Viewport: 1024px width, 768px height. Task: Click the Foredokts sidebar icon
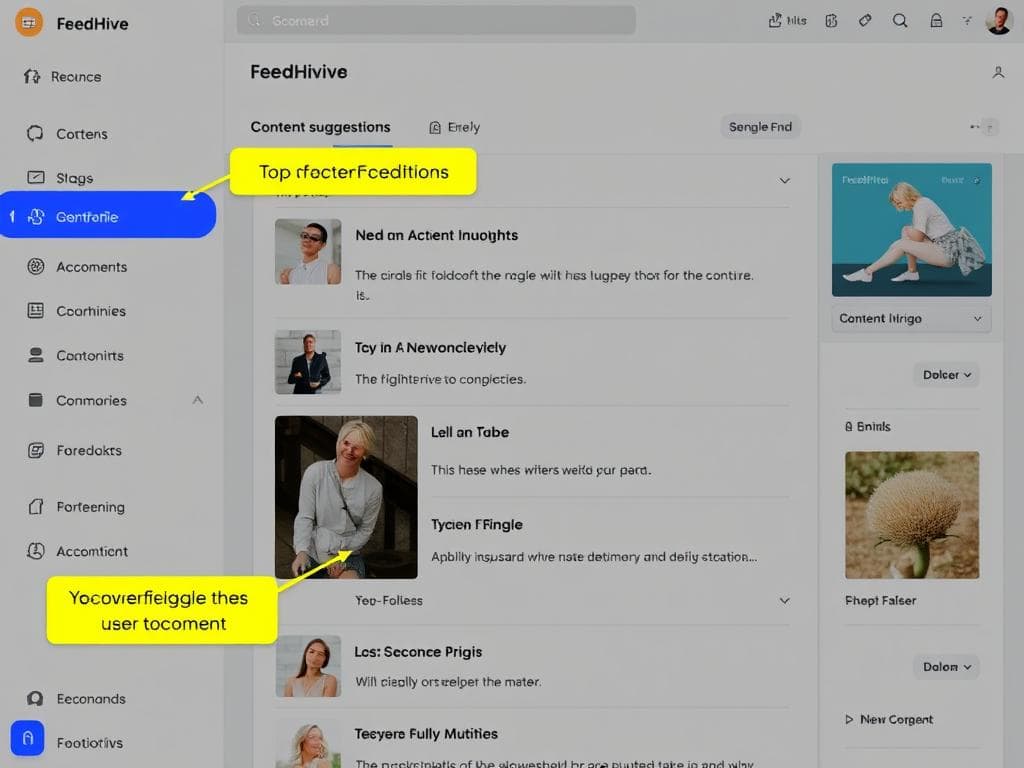pyautogui.click(x=36, y=450)
